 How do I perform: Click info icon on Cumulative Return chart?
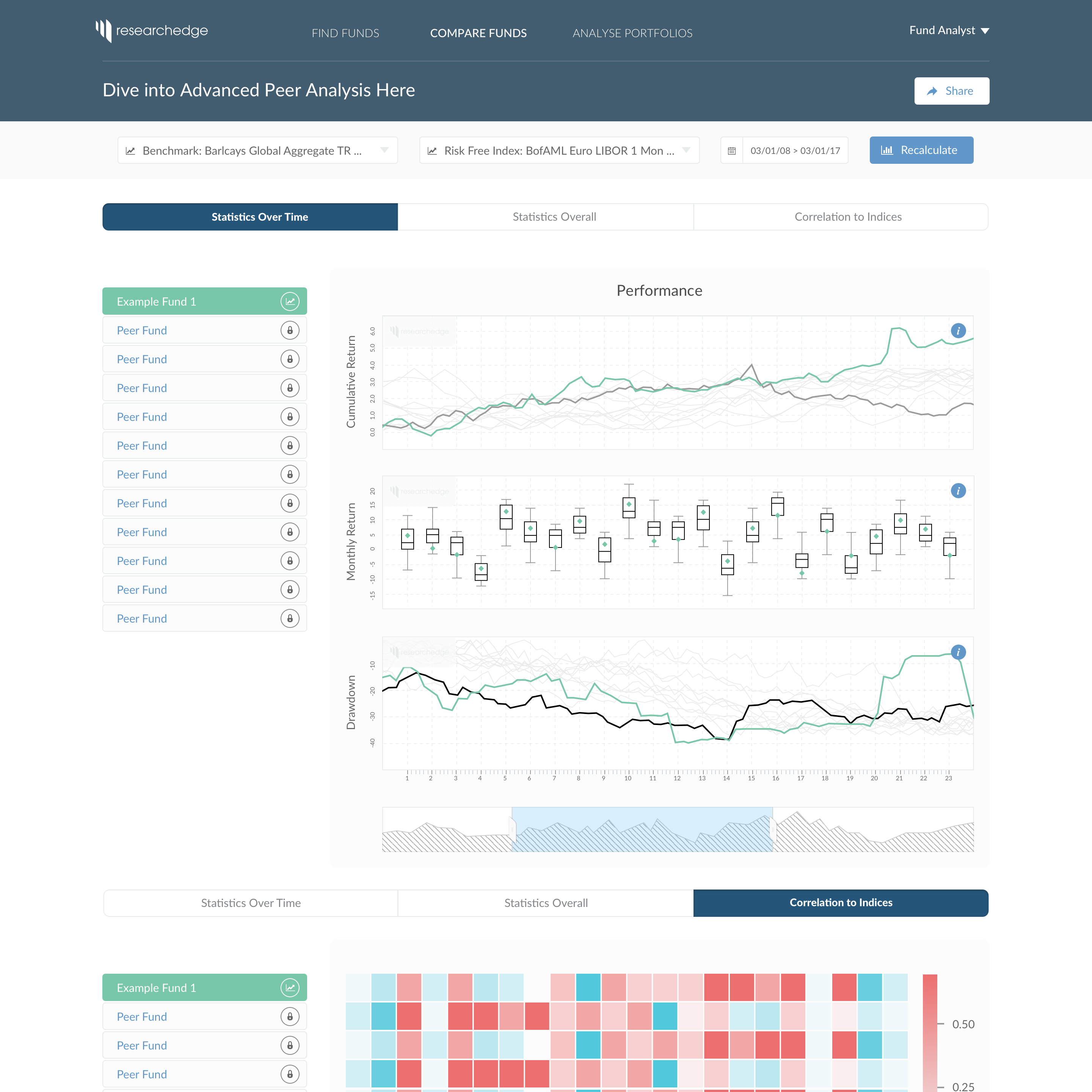[x=958, y=331]
